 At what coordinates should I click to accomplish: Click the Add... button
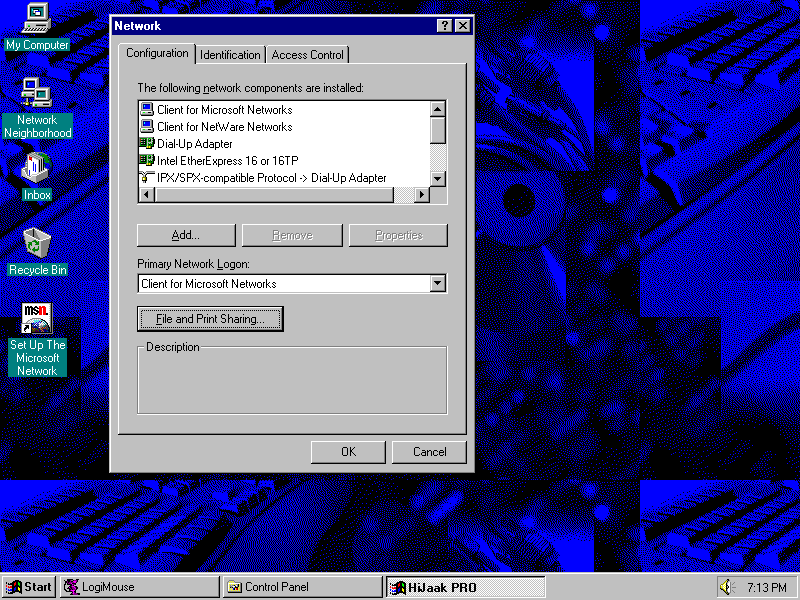pyautogui.click(x=186, y=235)
